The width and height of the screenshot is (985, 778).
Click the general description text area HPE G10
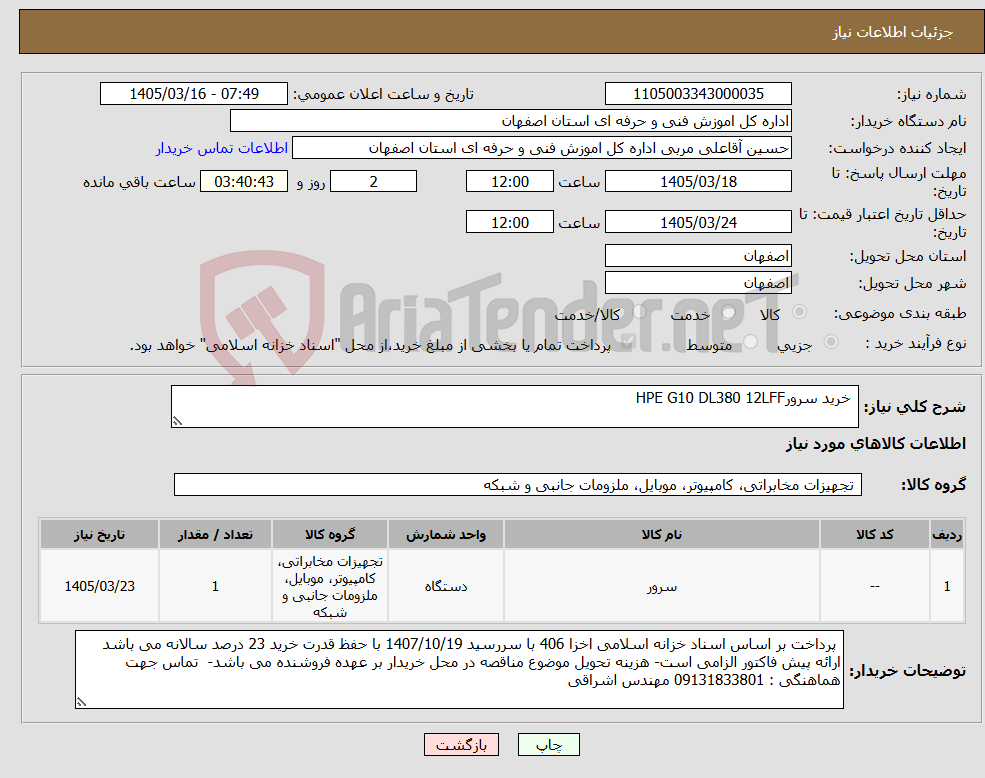coord(514,407)
